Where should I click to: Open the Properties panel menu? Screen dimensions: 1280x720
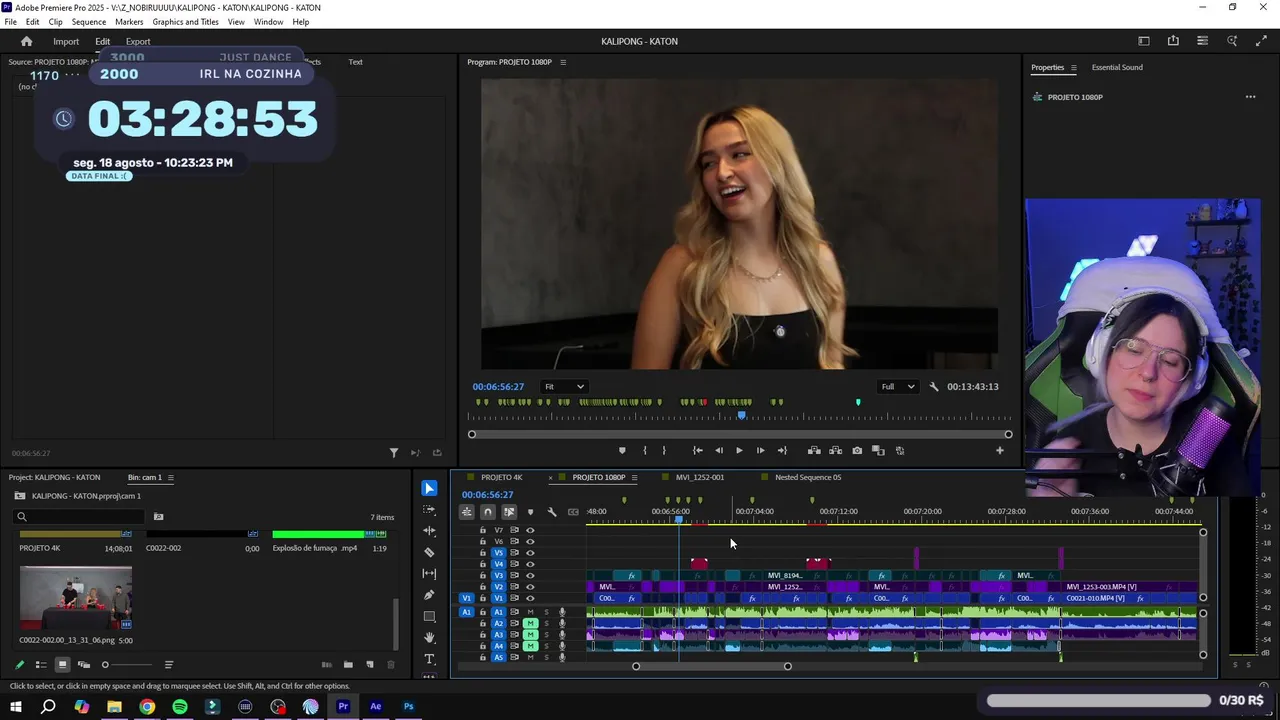(x=1073, y=68)
